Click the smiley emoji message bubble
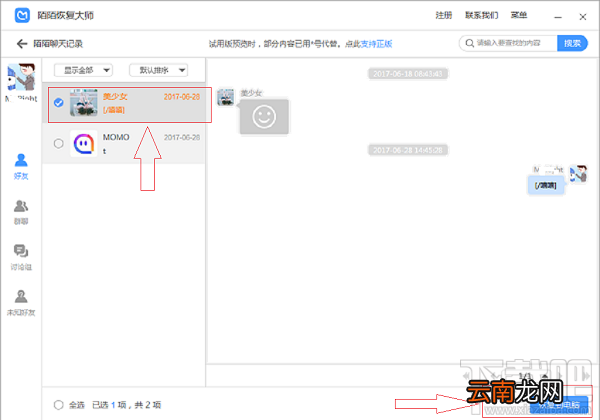The image size is (600, 420). [264, 117]
